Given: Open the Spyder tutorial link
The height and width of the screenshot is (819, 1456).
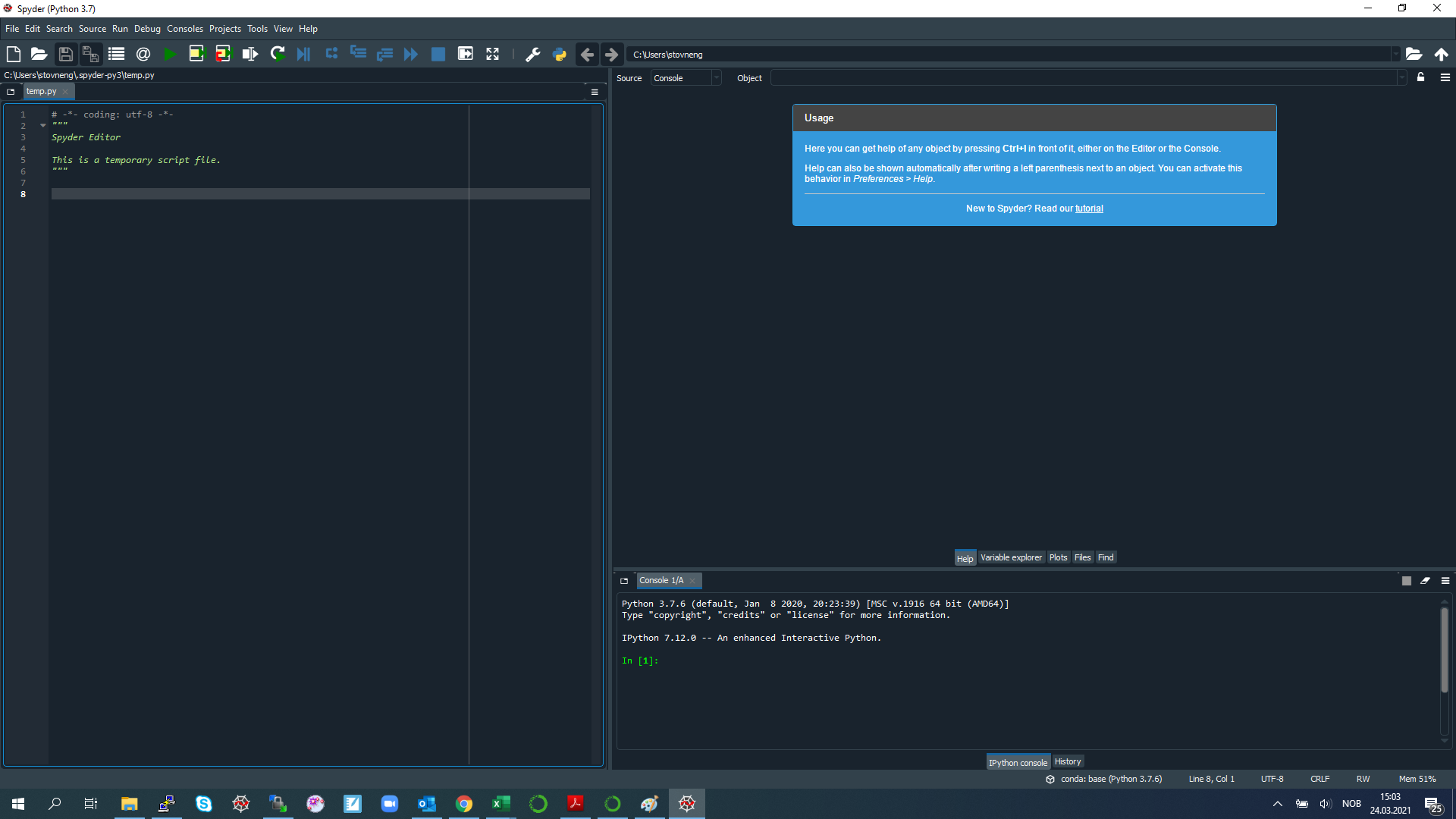Looking at the screenshot, I should click(x=1089, y=209).
